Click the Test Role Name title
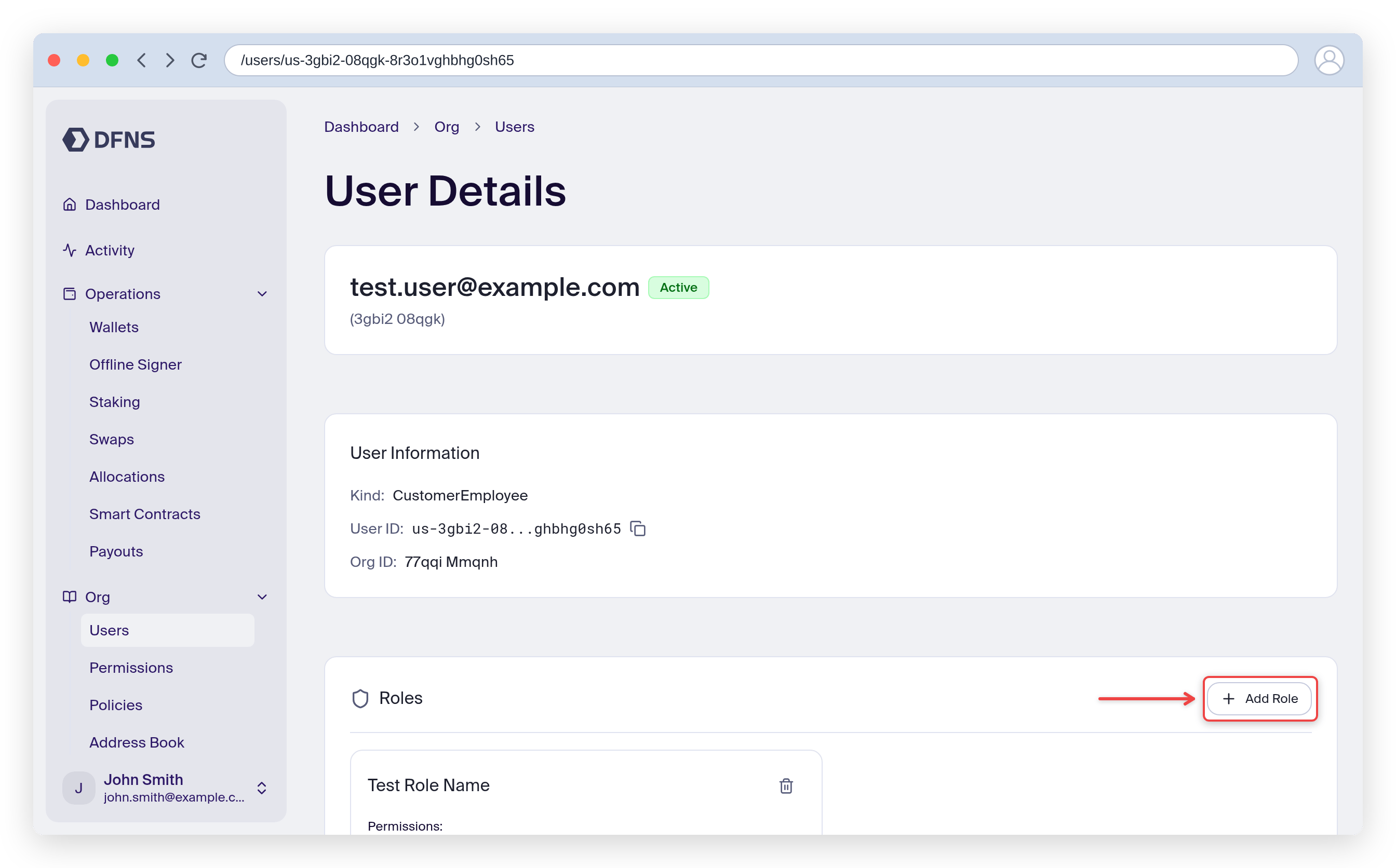The image size is (1396, 868). tap(428, 785)
